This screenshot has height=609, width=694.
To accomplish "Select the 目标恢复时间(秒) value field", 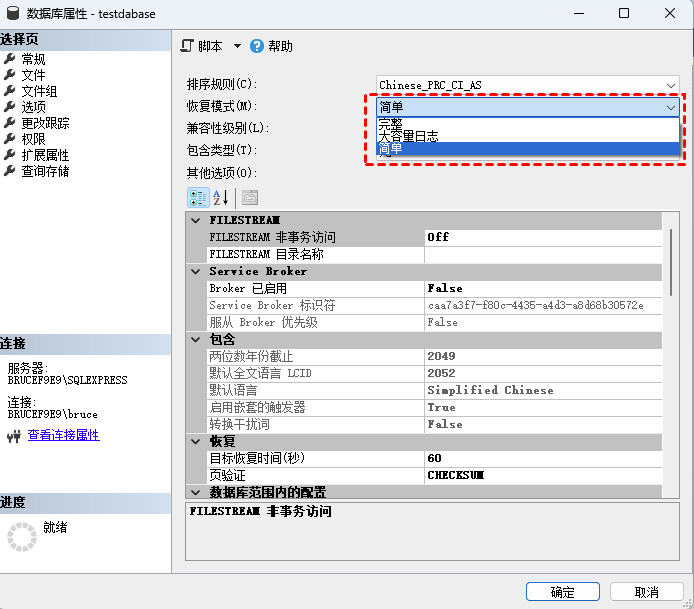I will tap(540, 458).
